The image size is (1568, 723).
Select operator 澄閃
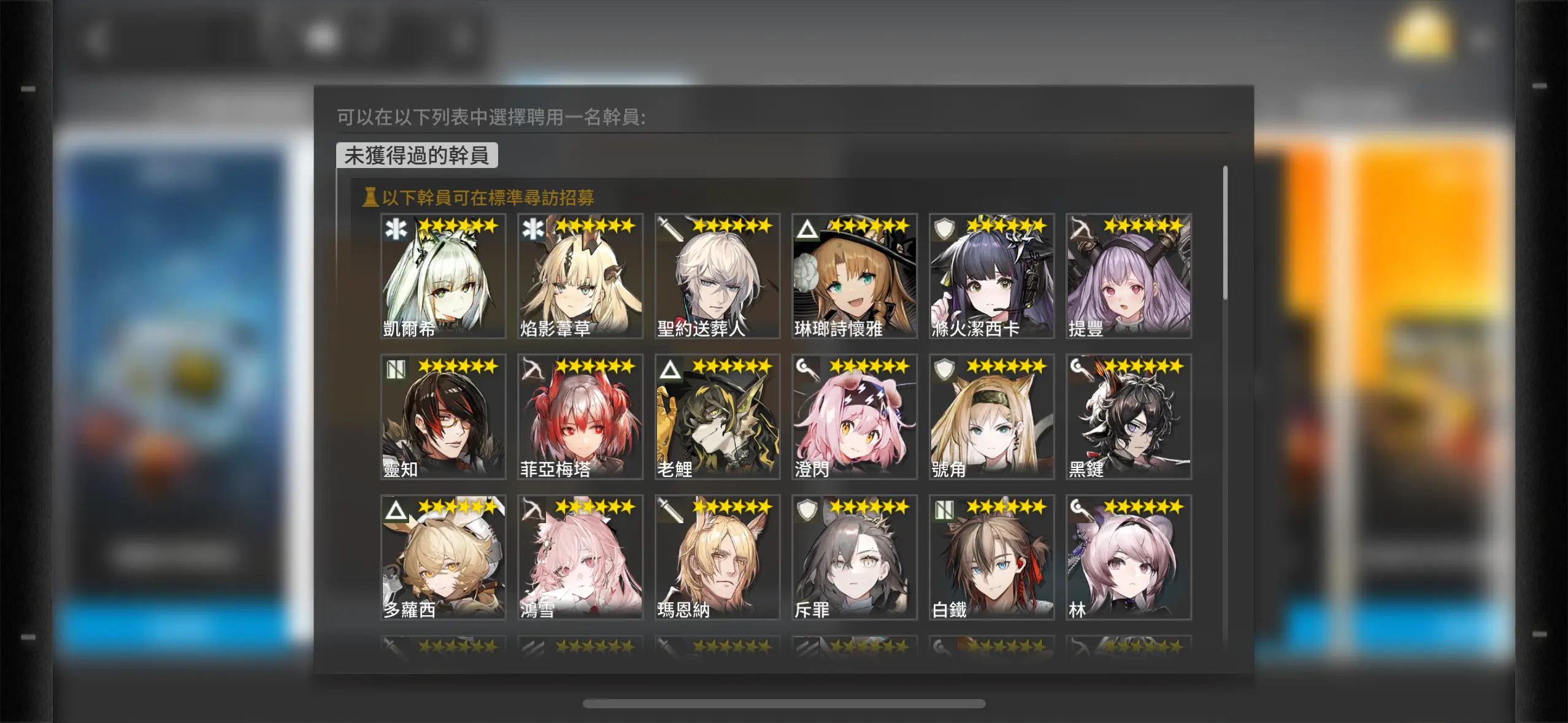coord(855,416)
